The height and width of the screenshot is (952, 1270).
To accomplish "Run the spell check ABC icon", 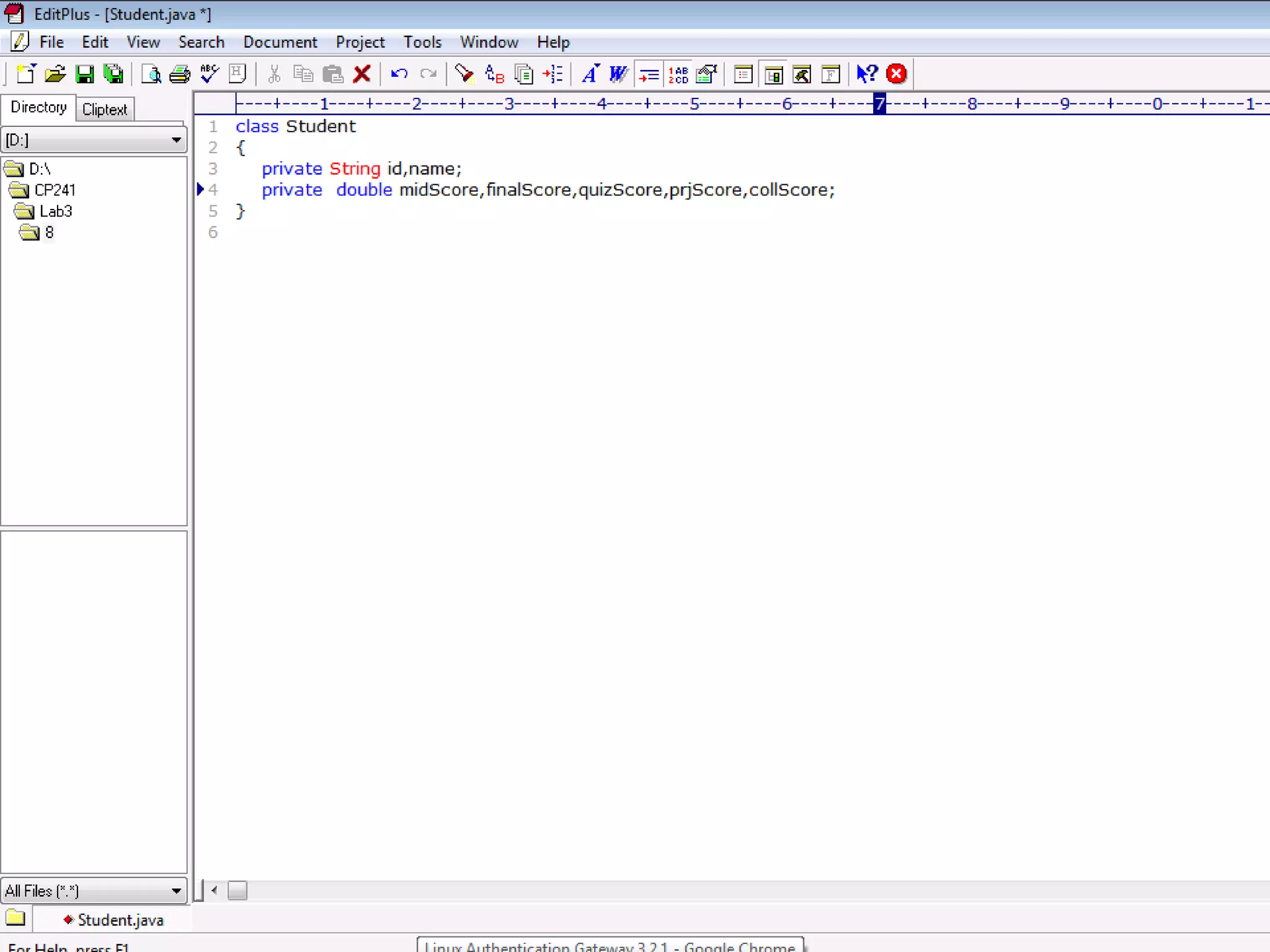I will (x=210, y=74).
